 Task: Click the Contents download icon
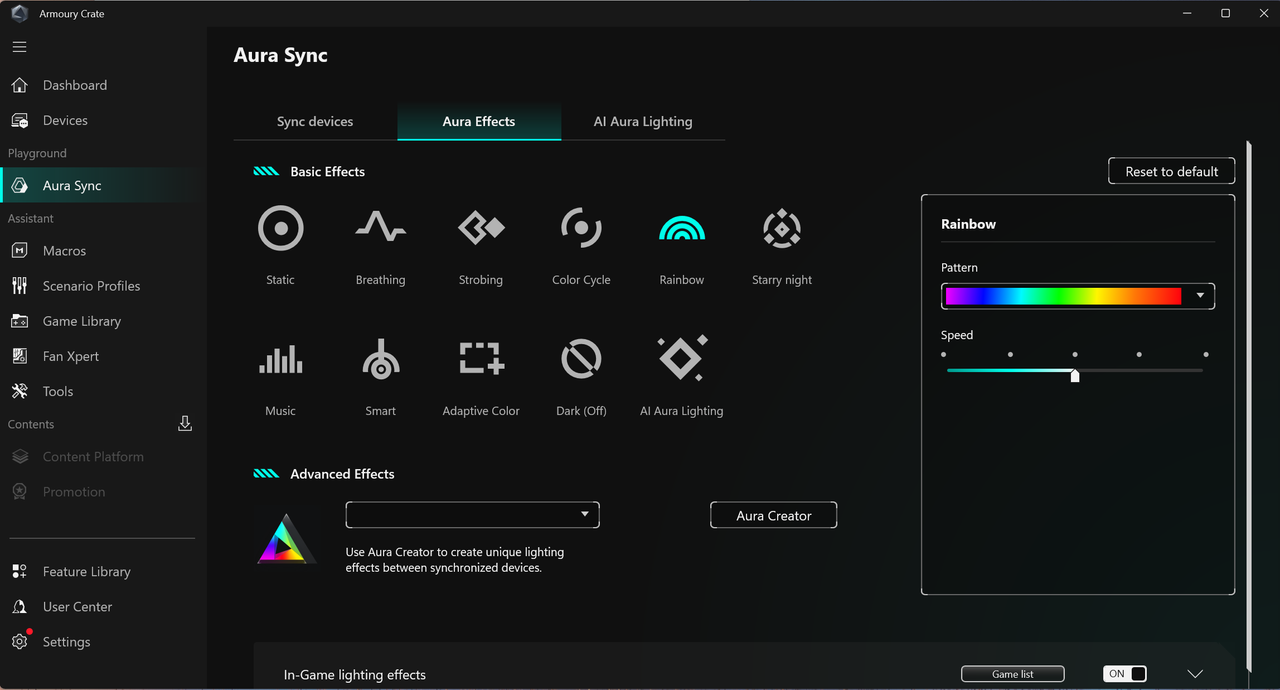(x=185, y=424)
